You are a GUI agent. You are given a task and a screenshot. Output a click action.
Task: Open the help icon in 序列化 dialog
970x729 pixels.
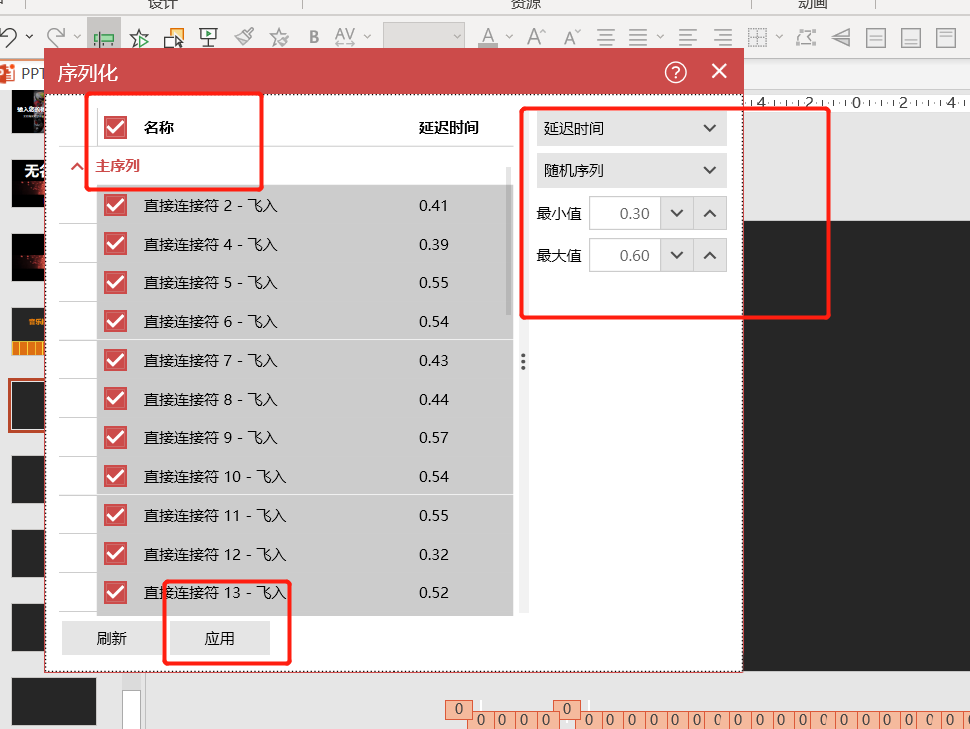click(676, 72)
